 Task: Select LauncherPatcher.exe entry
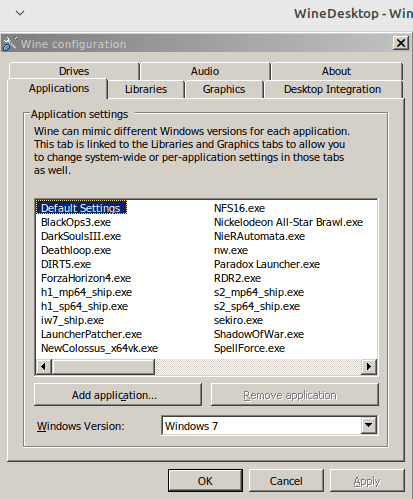92,334
